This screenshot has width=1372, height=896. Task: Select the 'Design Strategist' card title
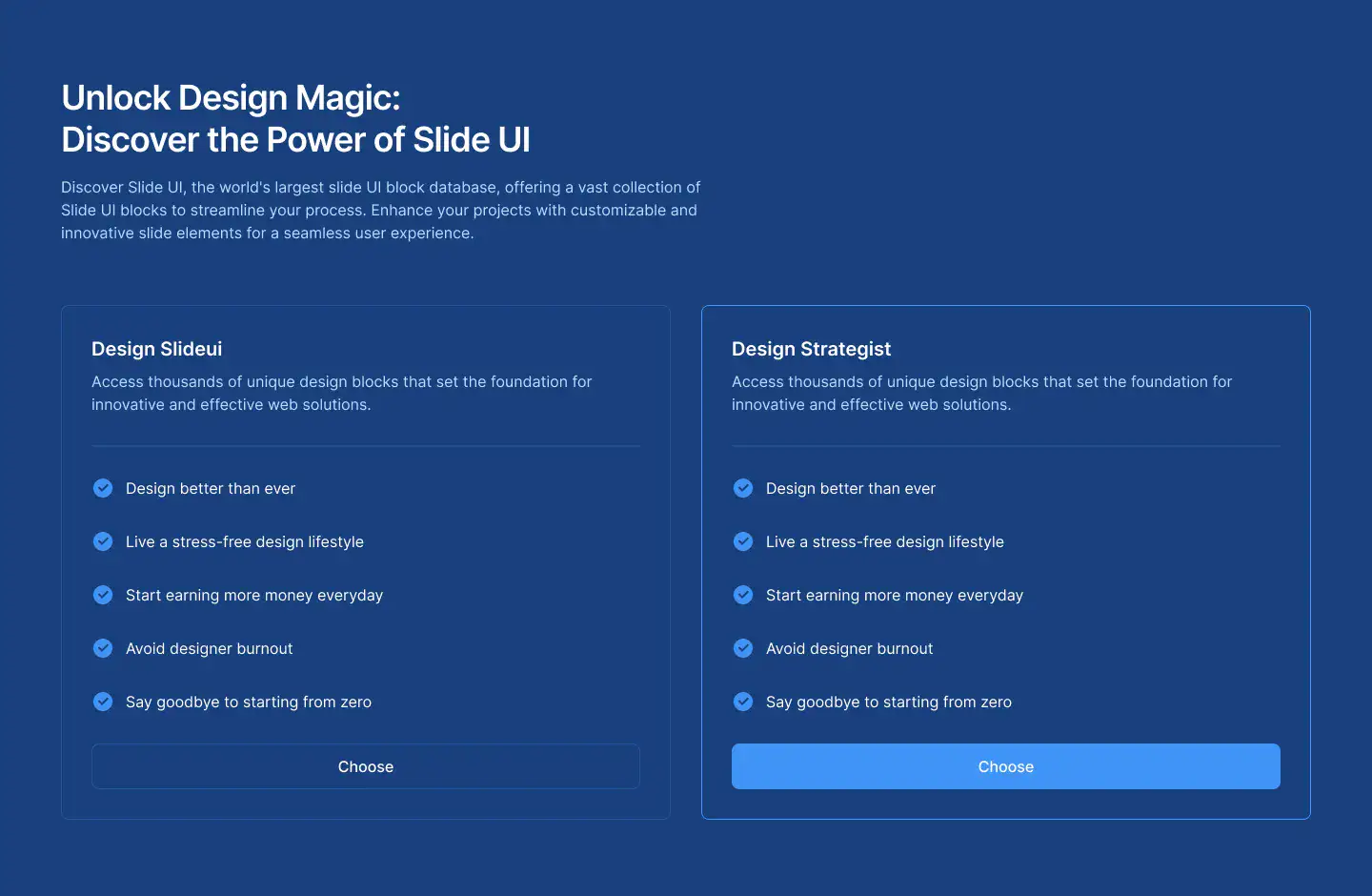(x=812, y=349)
